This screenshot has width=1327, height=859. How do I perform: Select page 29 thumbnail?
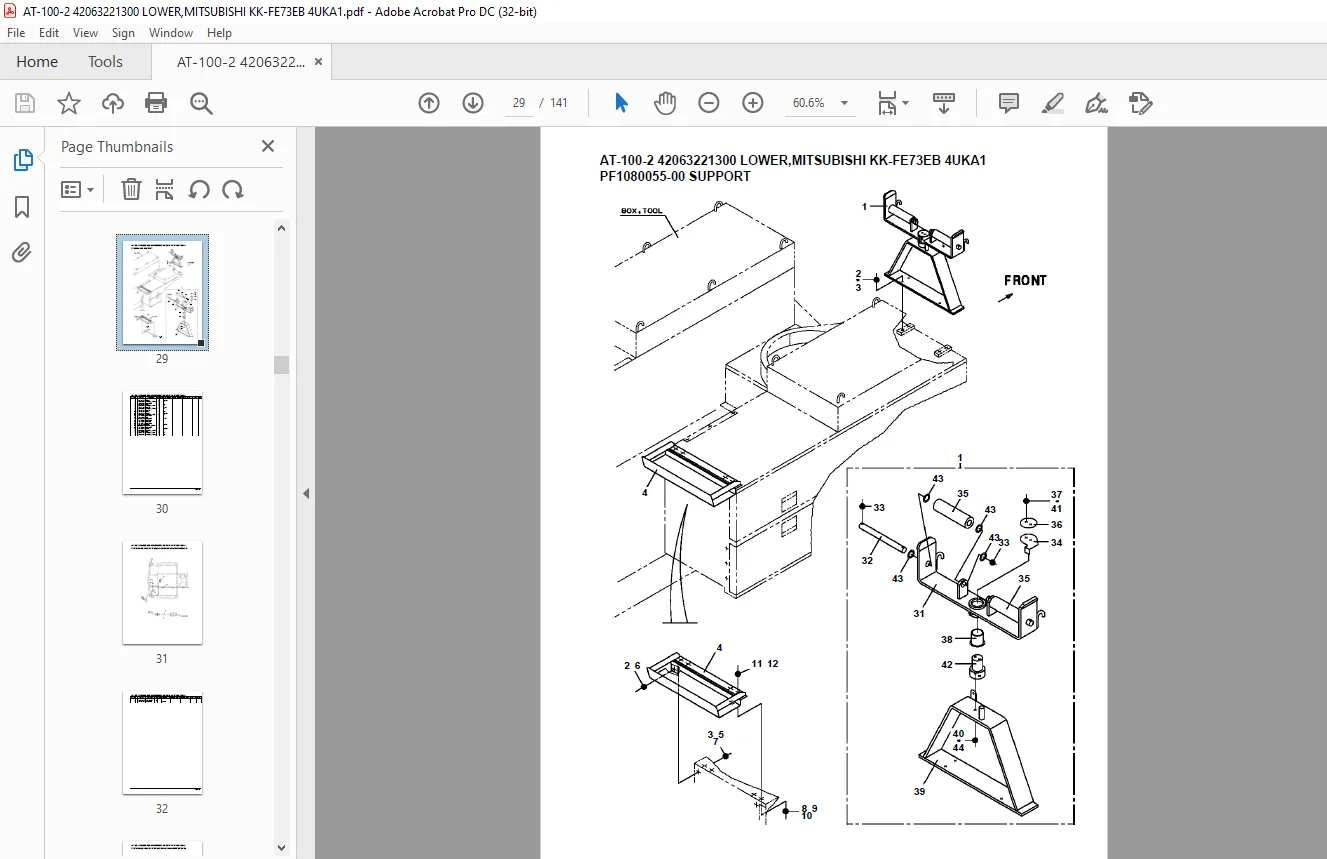coord(163,292)
